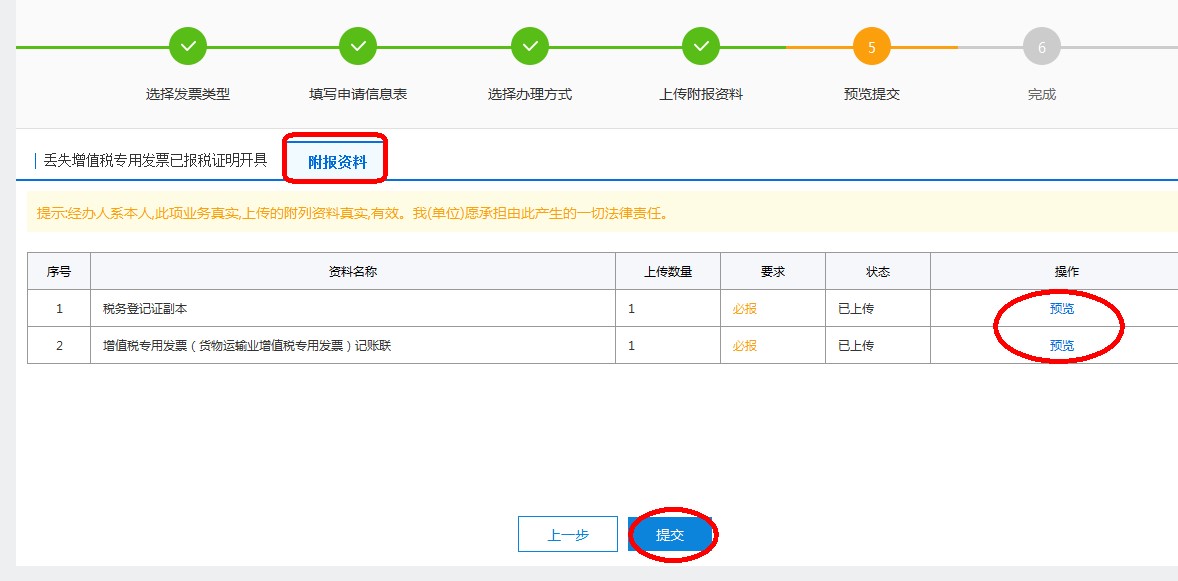Click the step 4 checkmark above 上传附报资料
The image size is (1178, 581).
pyautogui.click(x=701, y=46)
